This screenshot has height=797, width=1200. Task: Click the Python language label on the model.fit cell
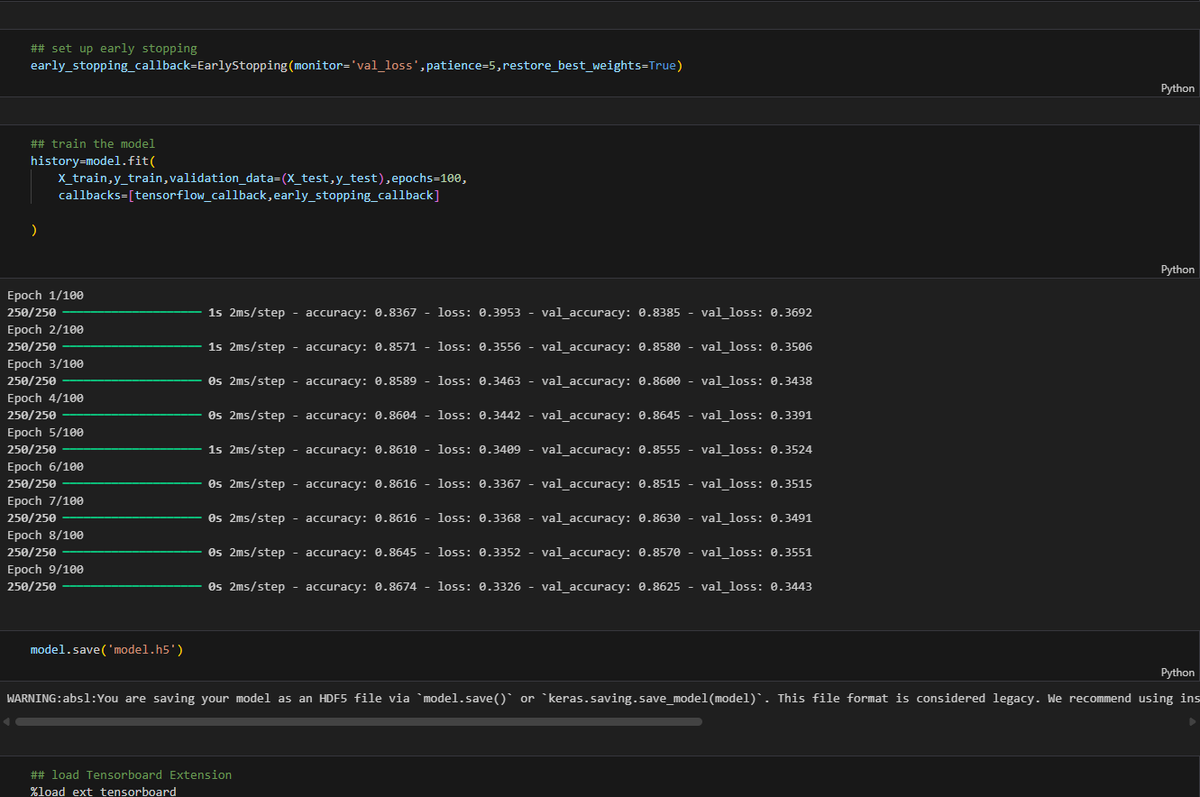coord(1177,269)
